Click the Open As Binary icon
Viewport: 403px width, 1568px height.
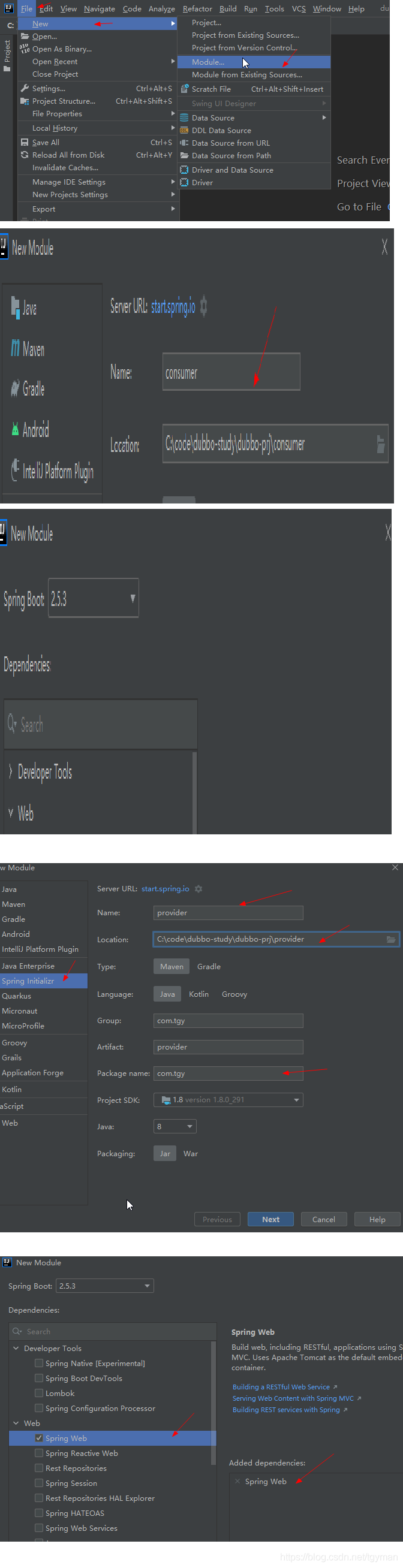[25, 49]
